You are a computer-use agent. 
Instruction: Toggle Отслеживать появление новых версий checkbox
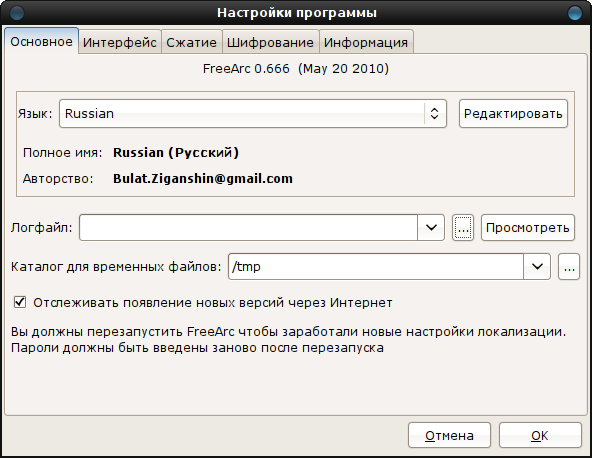pos(20,302)
